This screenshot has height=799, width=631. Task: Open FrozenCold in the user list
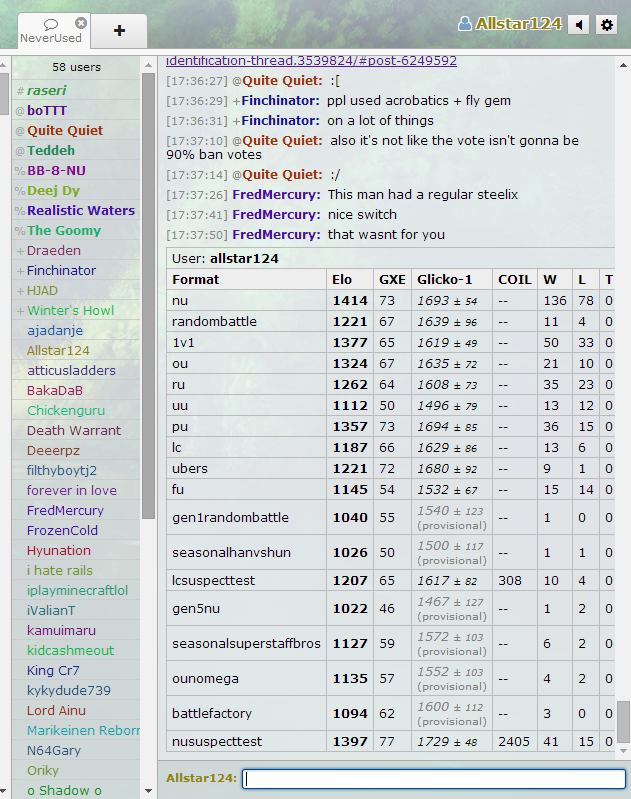click(76, 530)
